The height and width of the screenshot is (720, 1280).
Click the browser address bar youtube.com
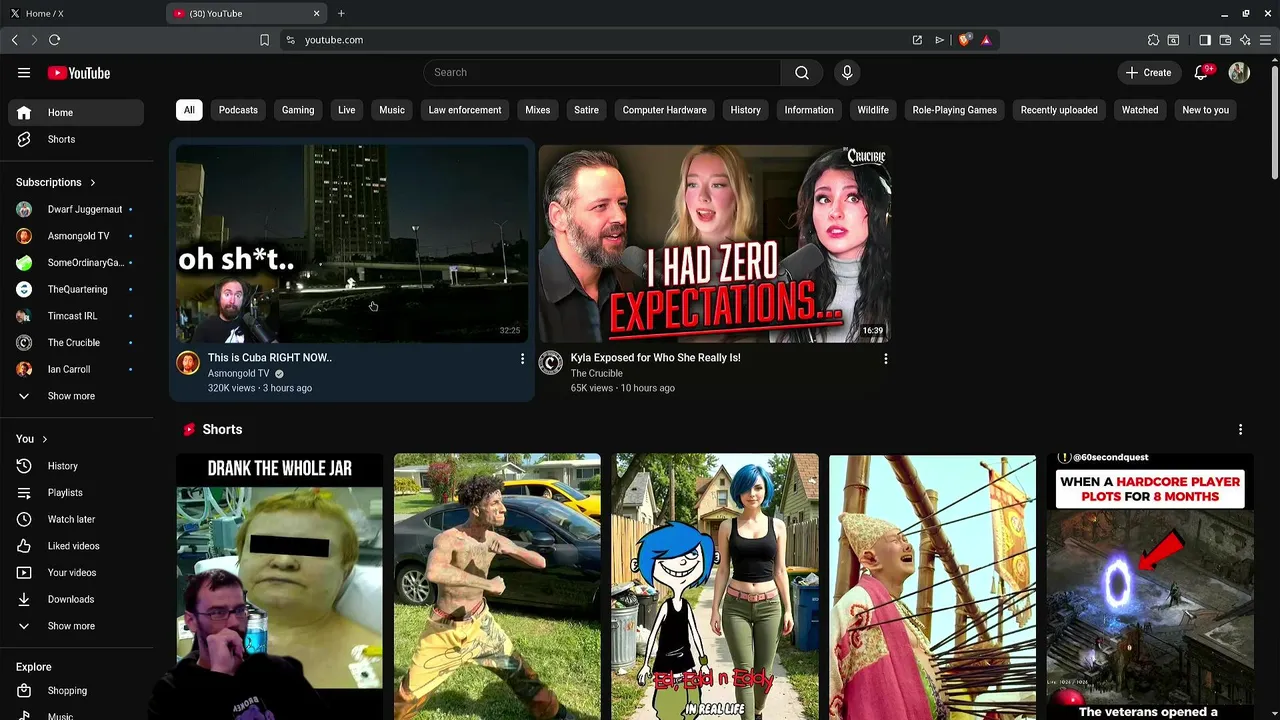tap(333, 40)
